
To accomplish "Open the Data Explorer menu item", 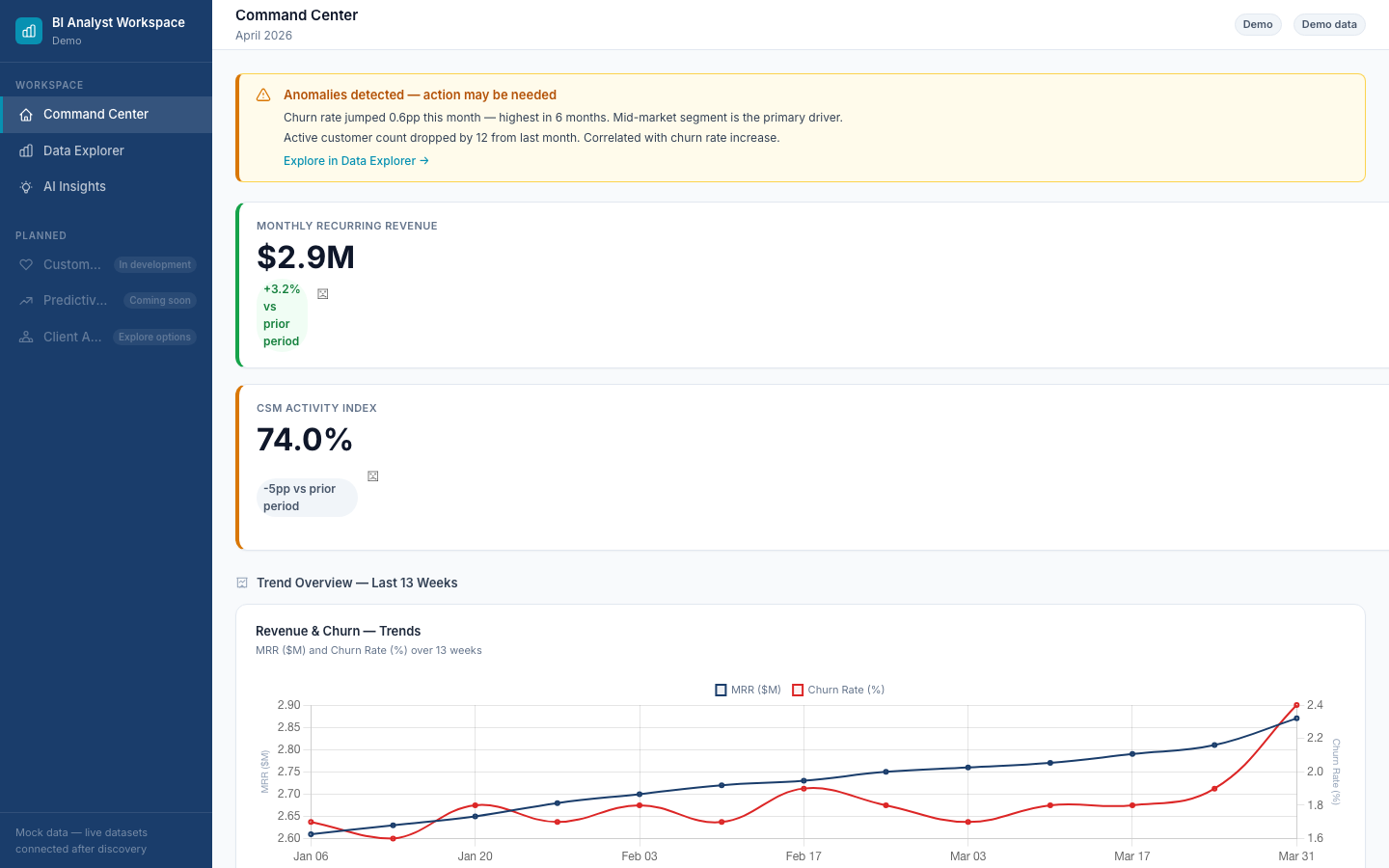I will point(106,150).
